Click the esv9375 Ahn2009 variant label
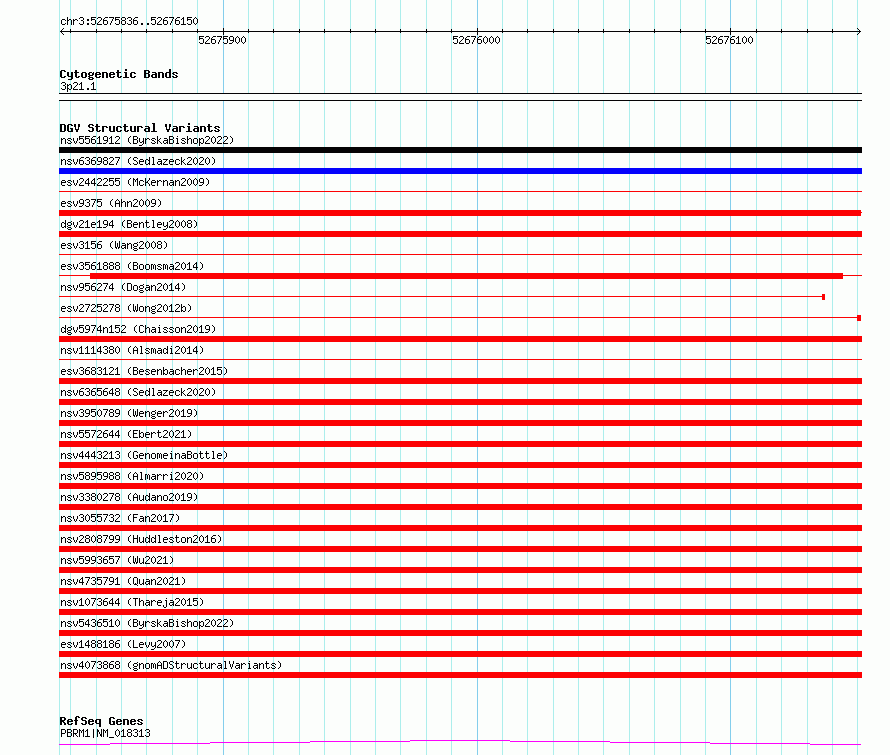Screen dimensions: 890x755 [x=111, y=203]
